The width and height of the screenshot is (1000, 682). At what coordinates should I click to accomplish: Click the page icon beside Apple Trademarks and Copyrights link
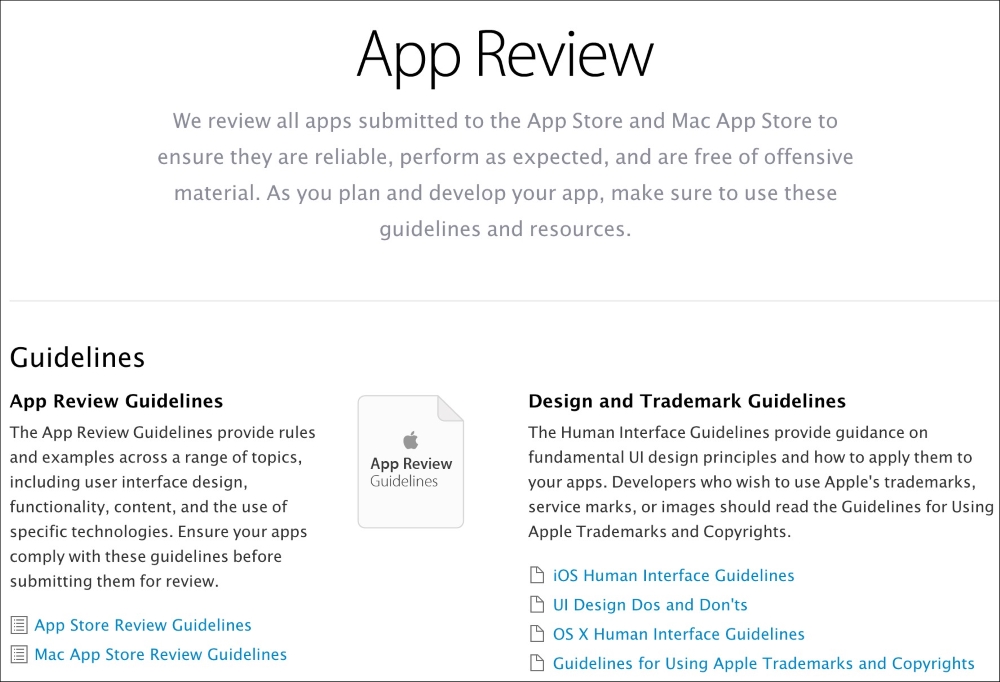[x=537, y=663]
